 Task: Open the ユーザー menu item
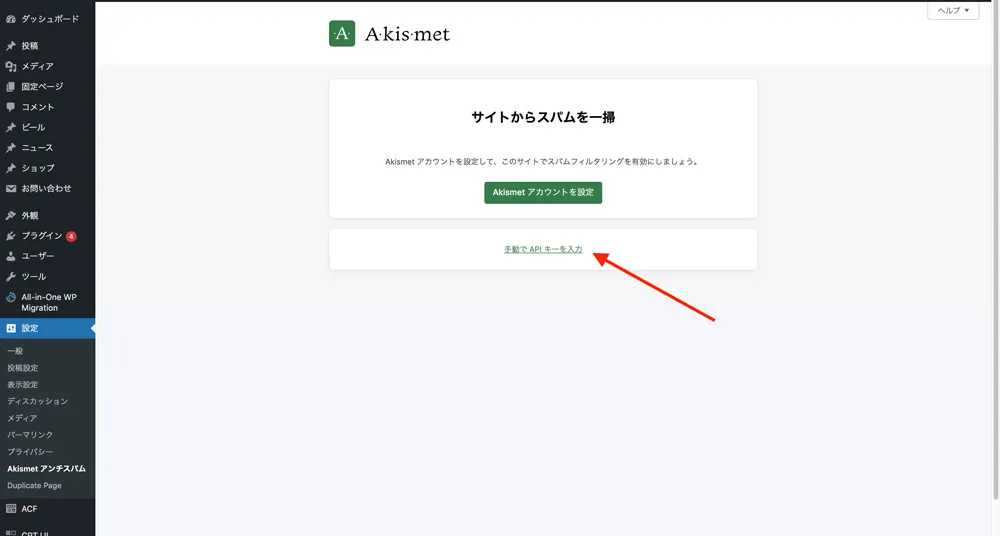tap(38, 256)
